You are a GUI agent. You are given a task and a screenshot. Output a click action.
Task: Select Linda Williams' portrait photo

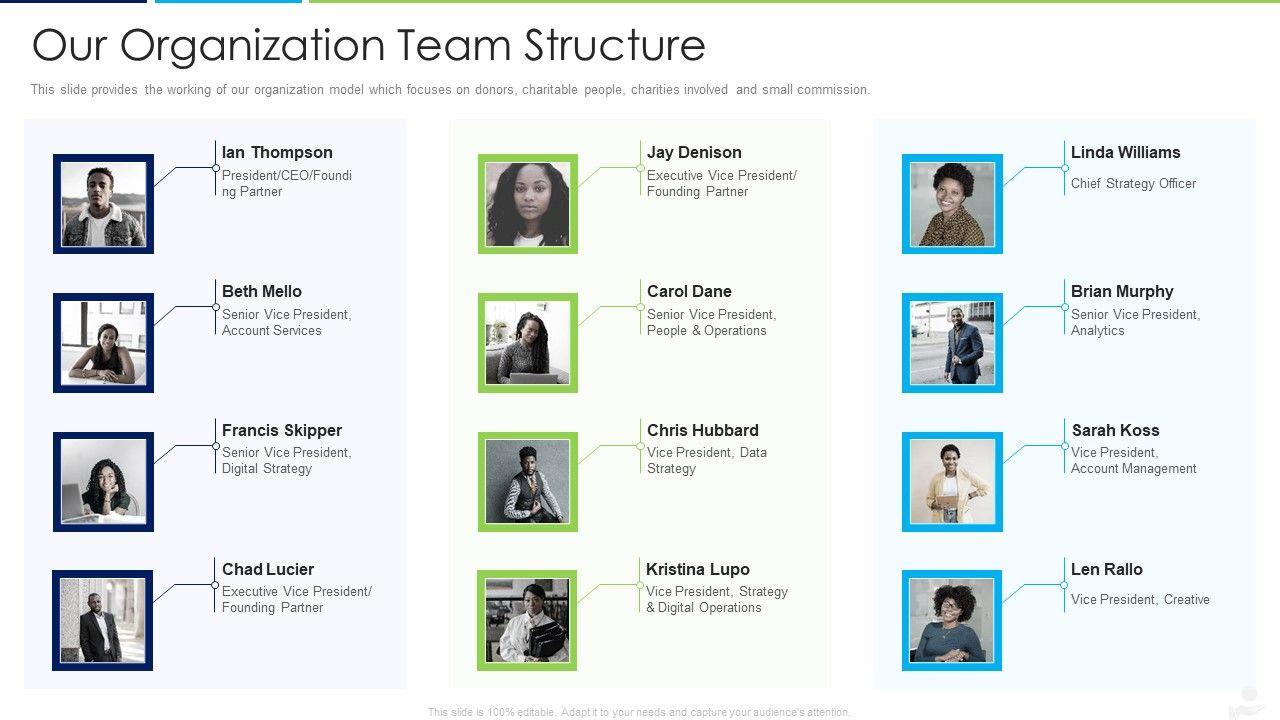pos(952,204)
